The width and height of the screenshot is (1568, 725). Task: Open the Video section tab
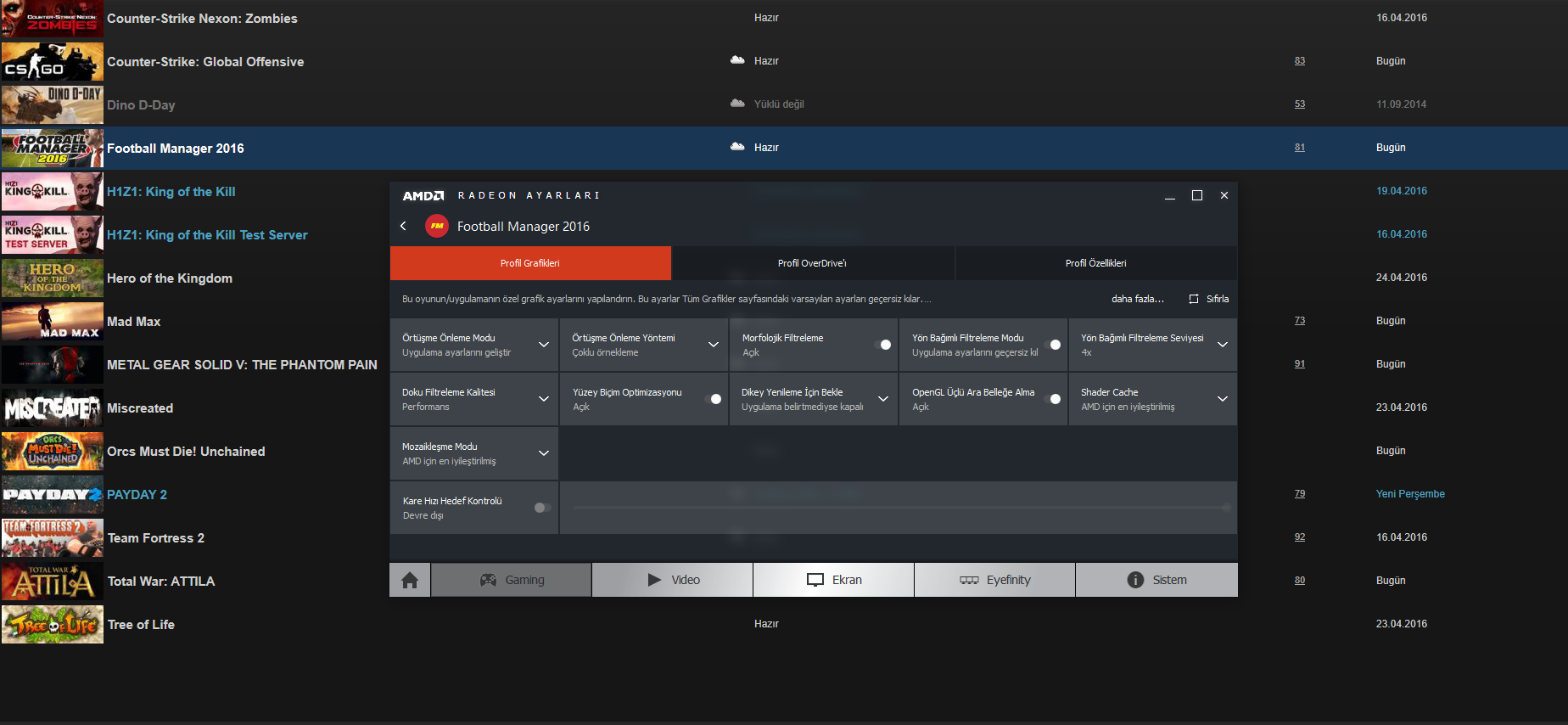pyautogui.click(x=673, y=580)
